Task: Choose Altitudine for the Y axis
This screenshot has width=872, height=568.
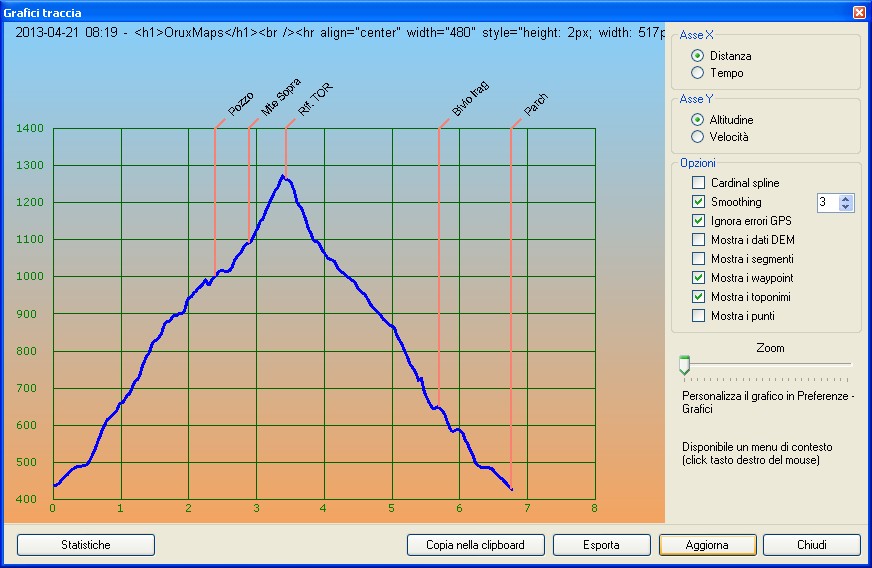Action: pos(698,120)
